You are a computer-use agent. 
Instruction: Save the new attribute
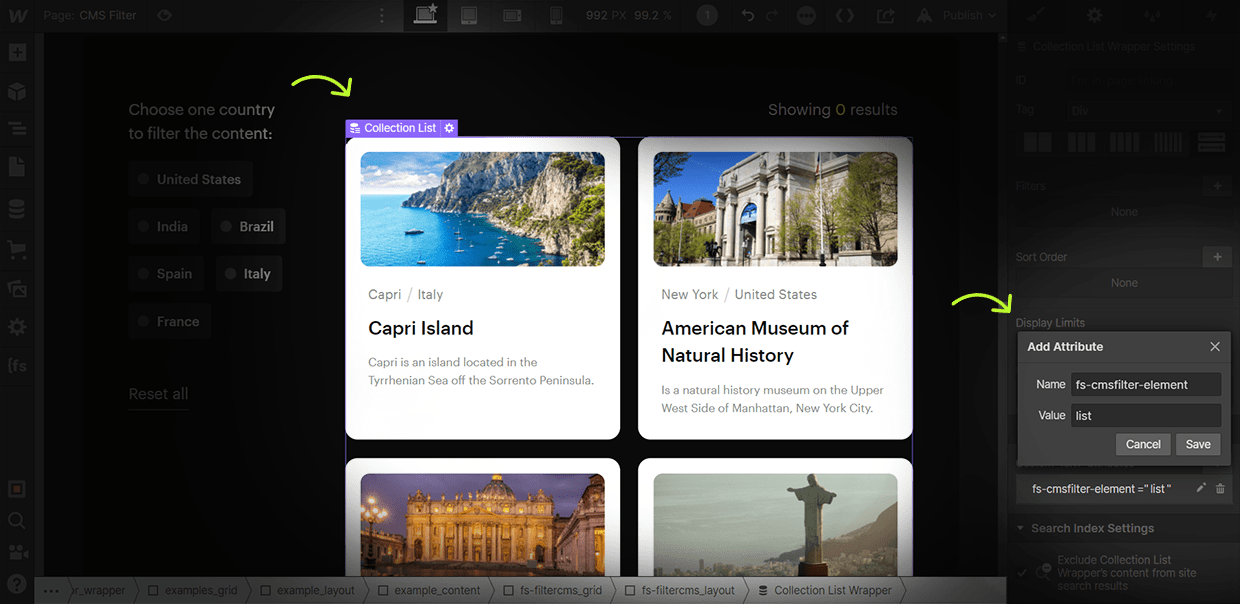1198,444
